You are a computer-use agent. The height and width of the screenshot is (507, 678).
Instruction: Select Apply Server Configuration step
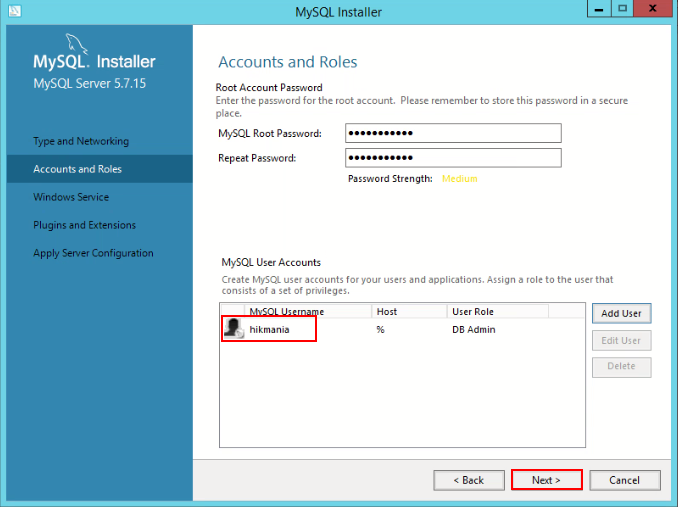[93, 253]
